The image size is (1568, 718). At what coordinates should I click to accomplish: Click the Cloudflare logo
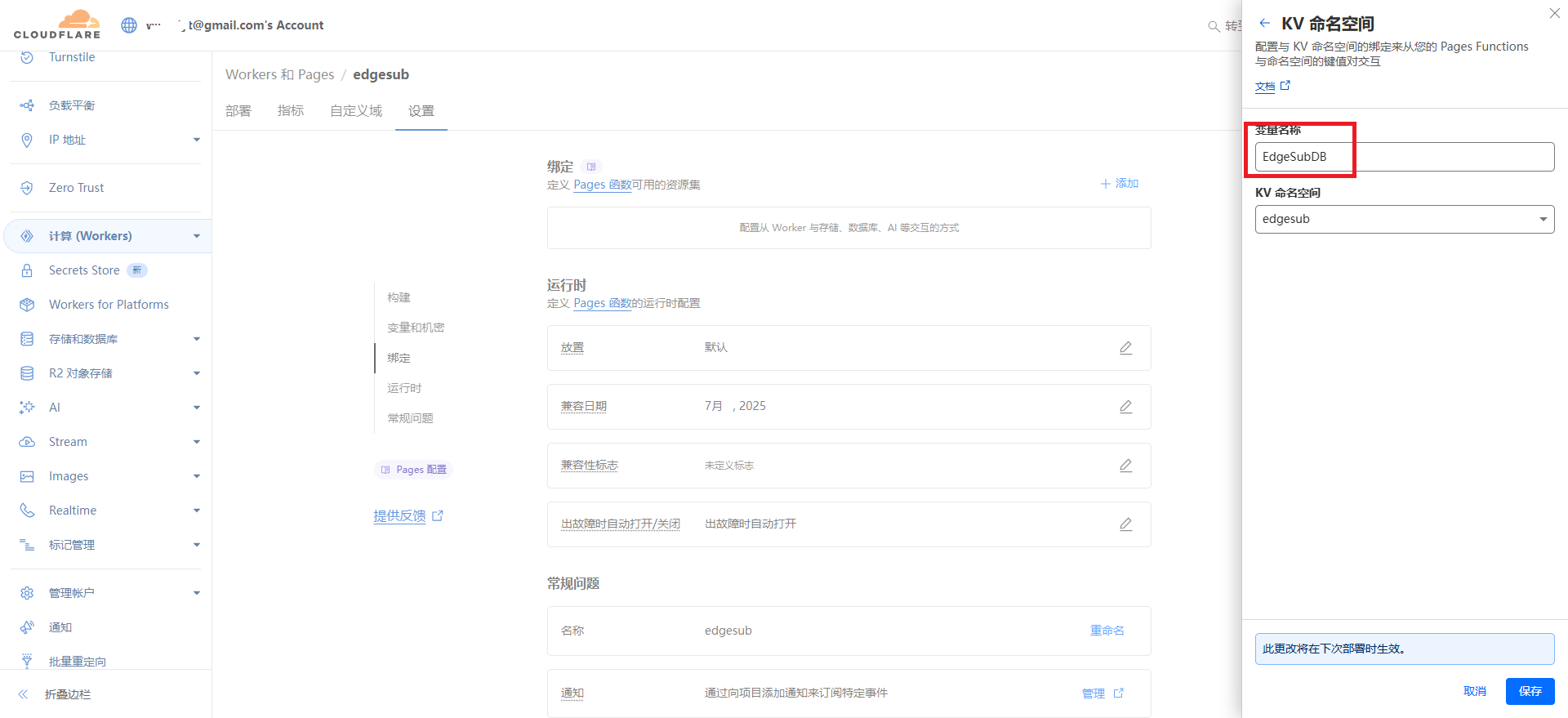coord(57,25)
